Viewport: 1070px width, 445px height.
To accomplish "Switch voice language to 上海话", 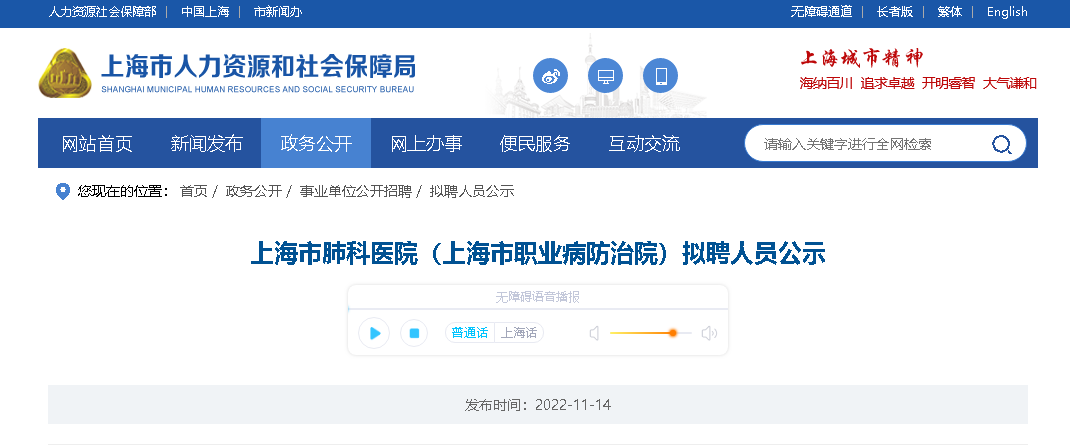I will pyautogui.click(x=519, y=333).
